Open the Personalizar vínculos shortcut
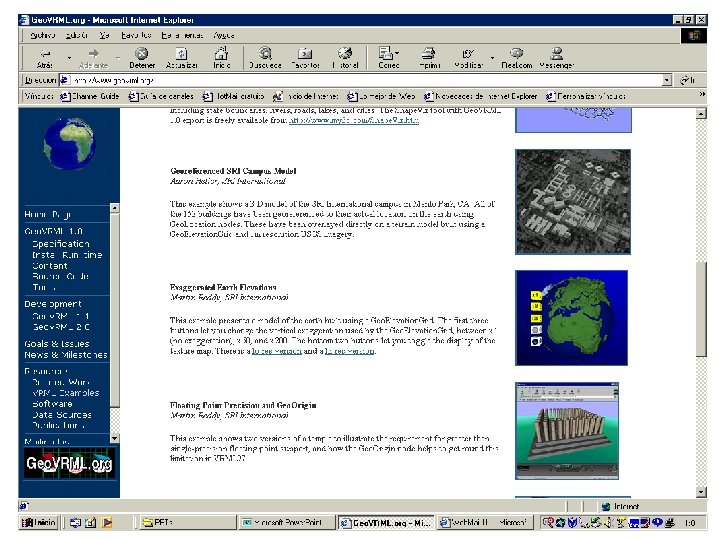 (585, 96)
